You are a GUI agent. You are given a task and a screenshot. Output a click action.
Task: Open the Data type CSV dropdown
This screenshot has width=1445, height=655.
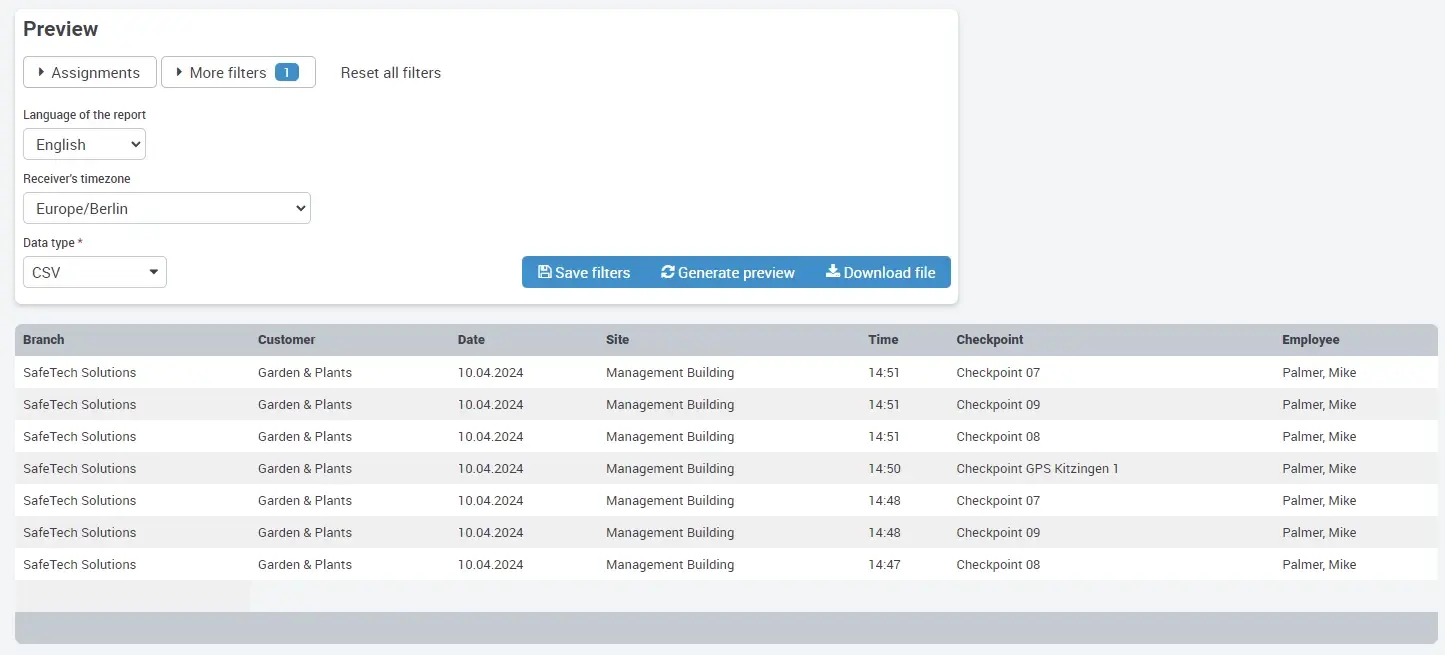[x=95, y=272]
